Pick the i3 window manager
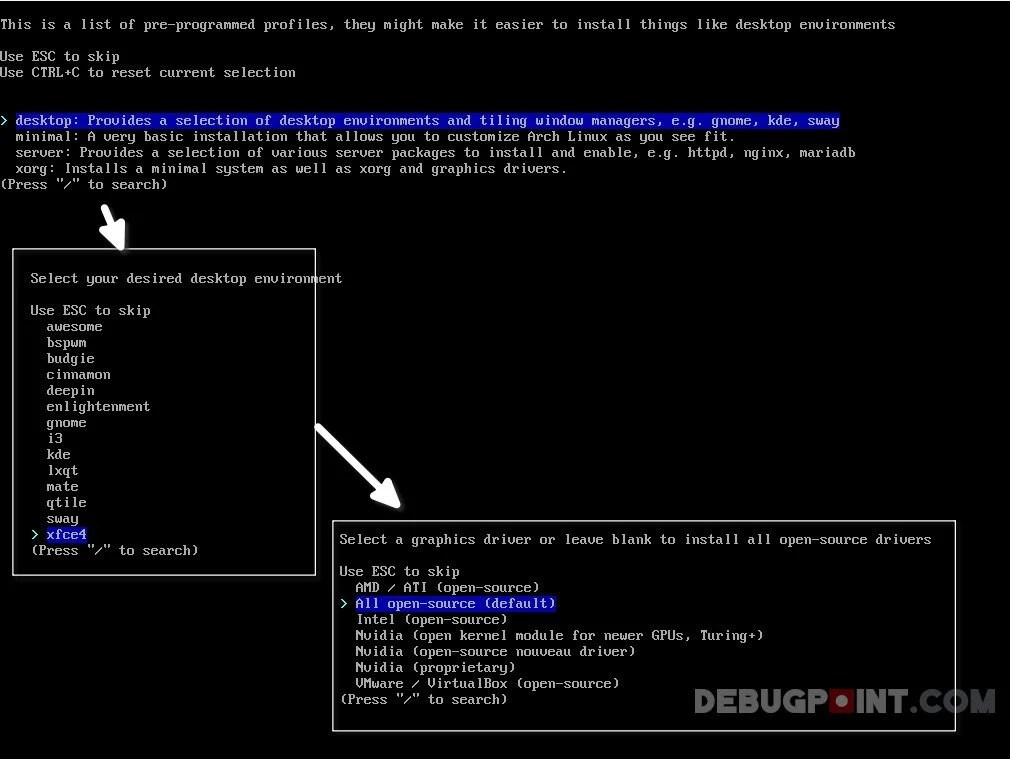Image resolution: width=1010 pixels, height=759 pixels. (x=55, y=438)
